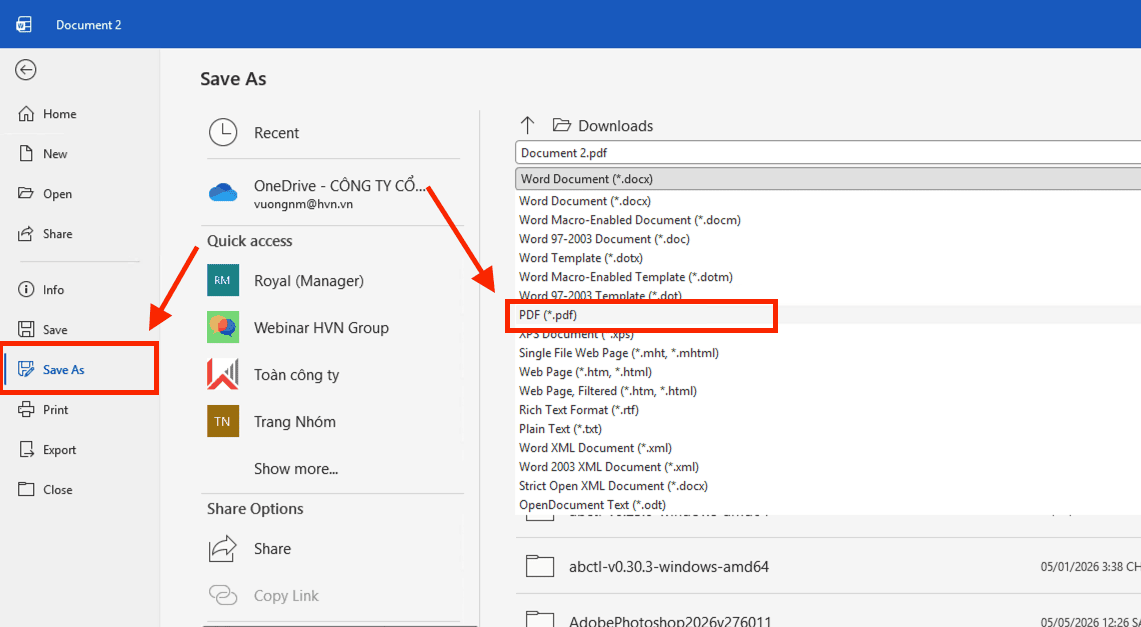Choose the OneDrive company location
Screen dimensions: 1141x627
334,193
